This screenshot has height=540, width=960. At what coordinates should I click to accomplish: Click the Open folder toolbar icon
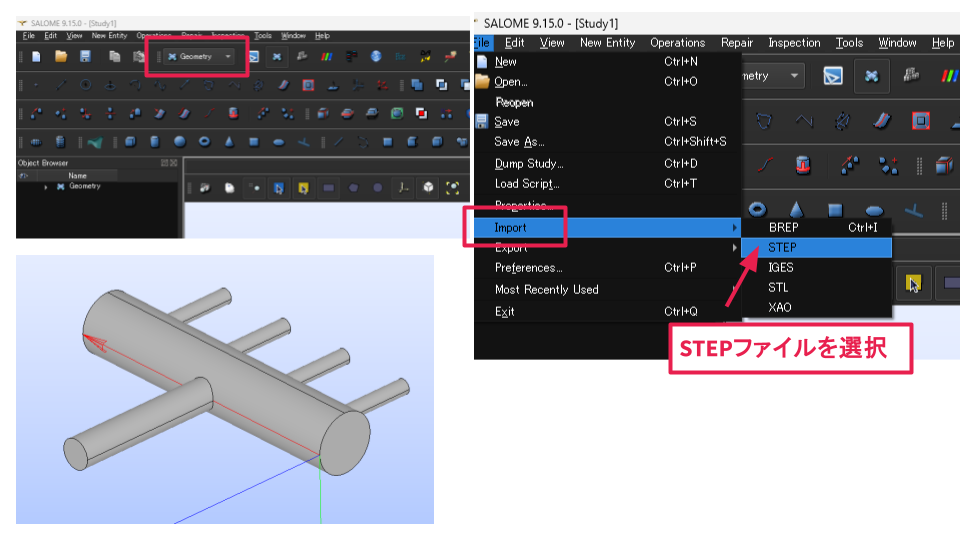tap(60, 57)
